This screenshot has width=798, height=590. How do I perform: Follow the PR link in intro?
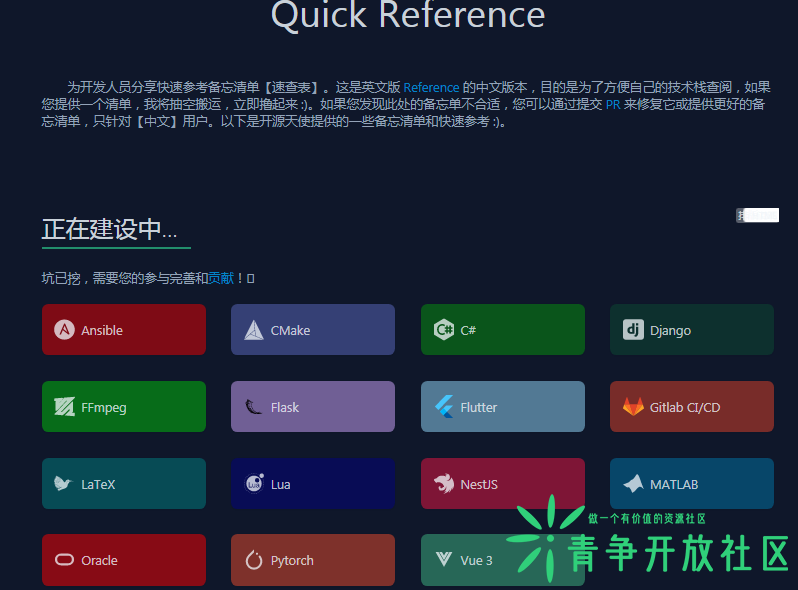pos(613,105)
